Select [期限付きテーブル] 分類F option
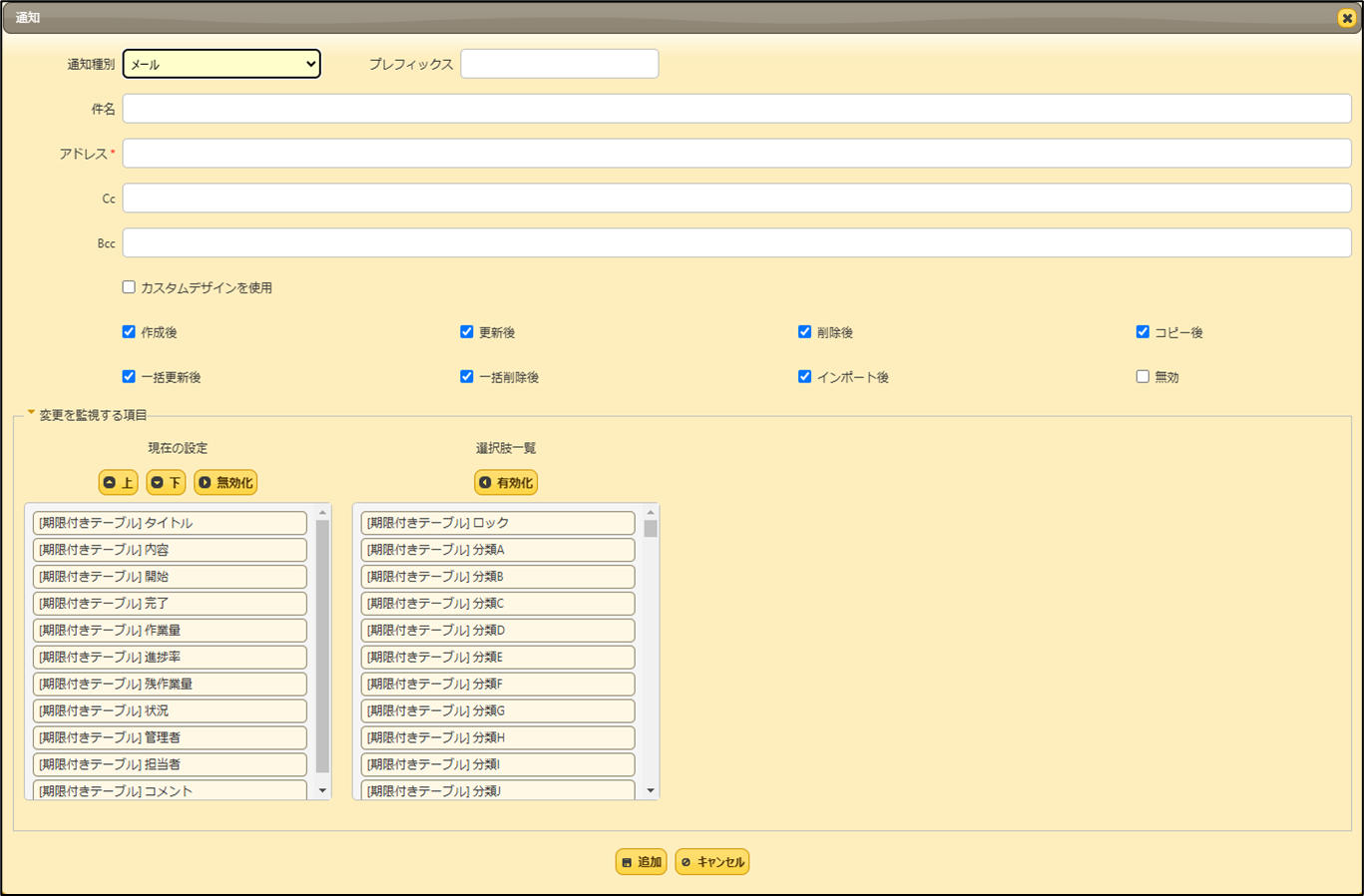This screenshot has height=896, width=1364. [x=498, y=684]
